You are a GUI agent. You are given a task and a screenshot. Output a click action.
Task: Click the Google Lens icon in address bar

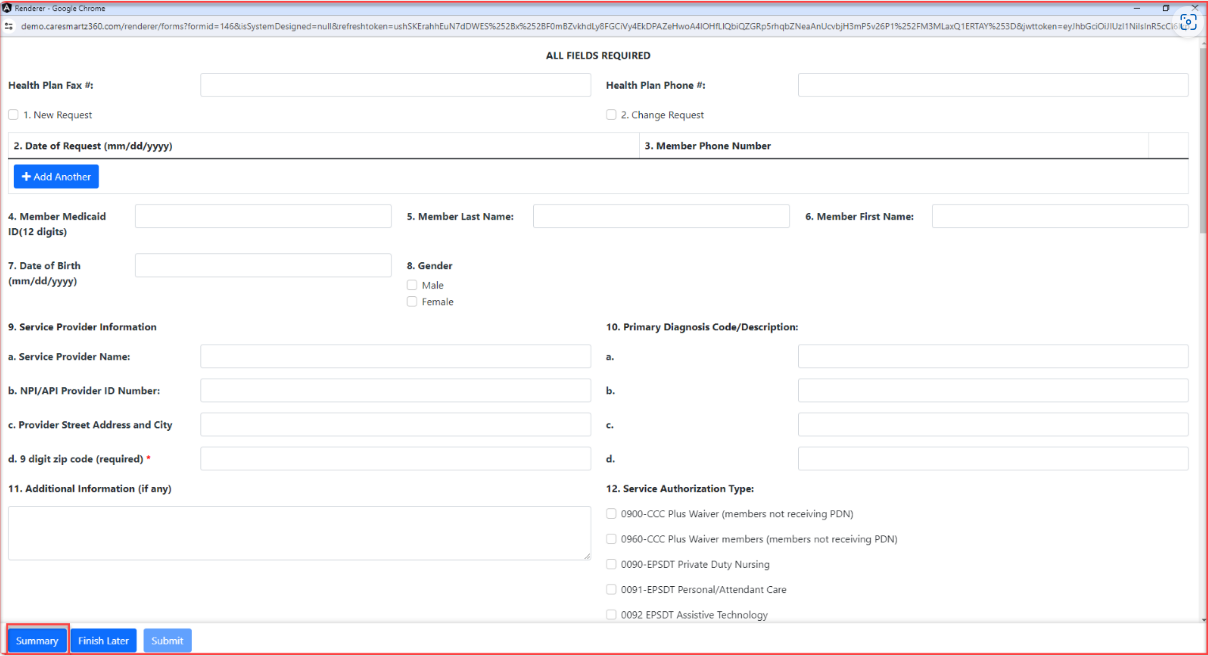tap(1188, 23)
